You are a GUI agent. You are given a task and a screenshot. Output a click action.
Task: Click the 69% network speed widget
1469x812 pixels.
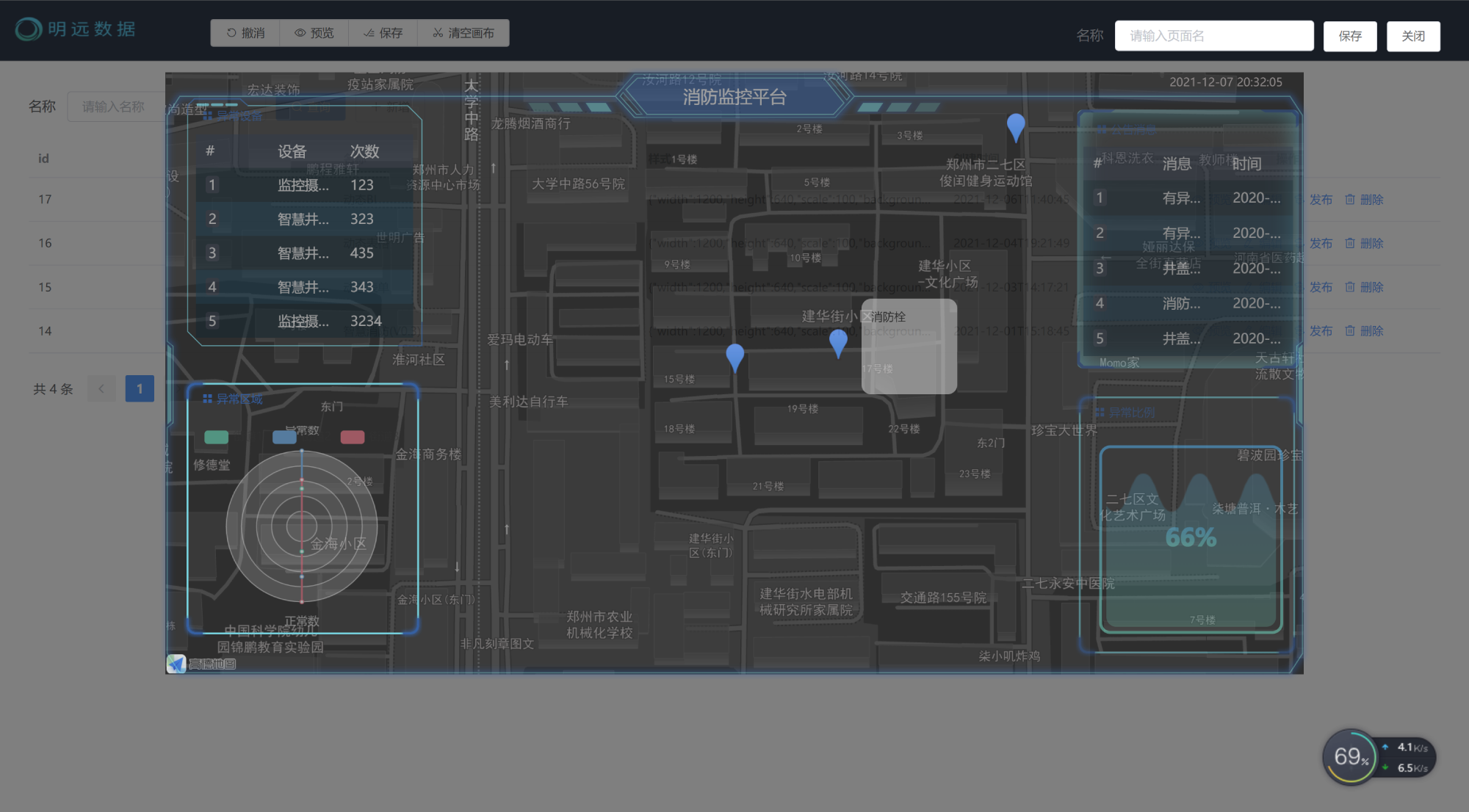[x=1379, y=757]
